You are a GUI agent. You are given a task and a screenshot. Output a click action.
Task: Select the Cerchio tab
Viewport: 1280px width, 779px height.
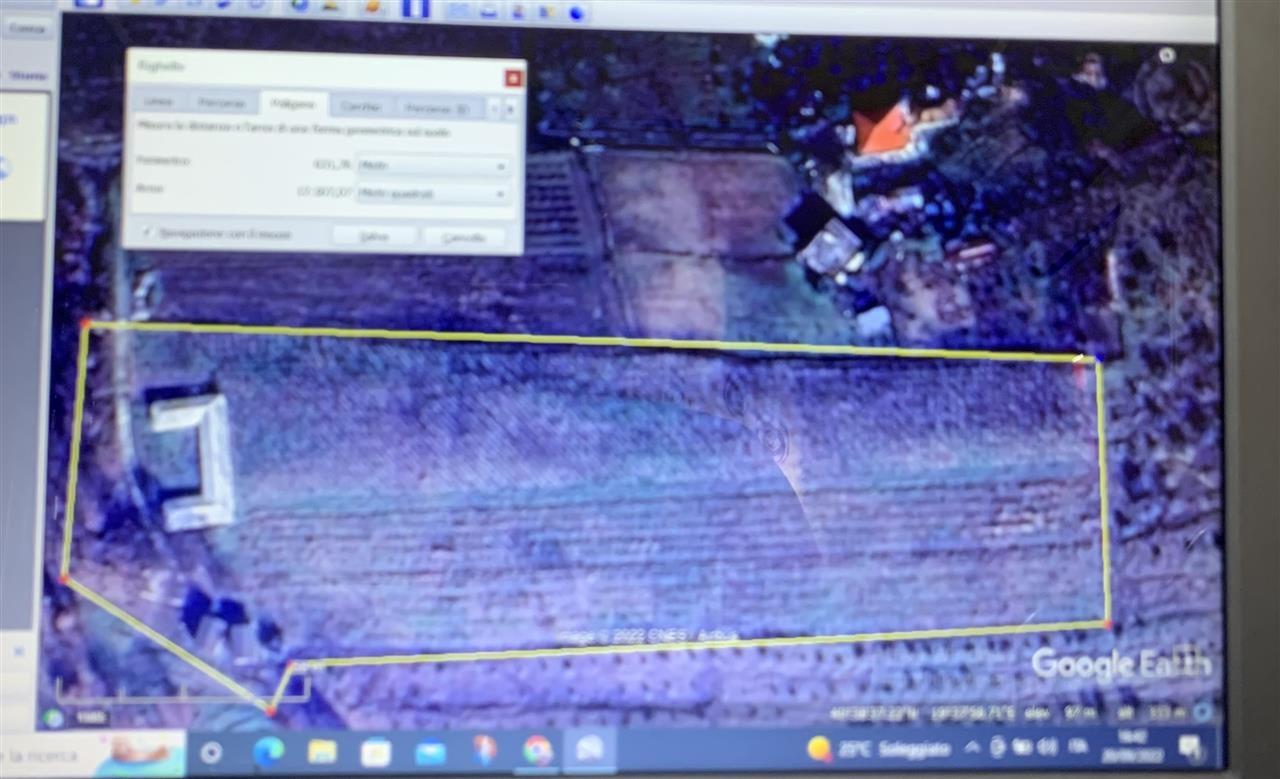coord(360,105)
